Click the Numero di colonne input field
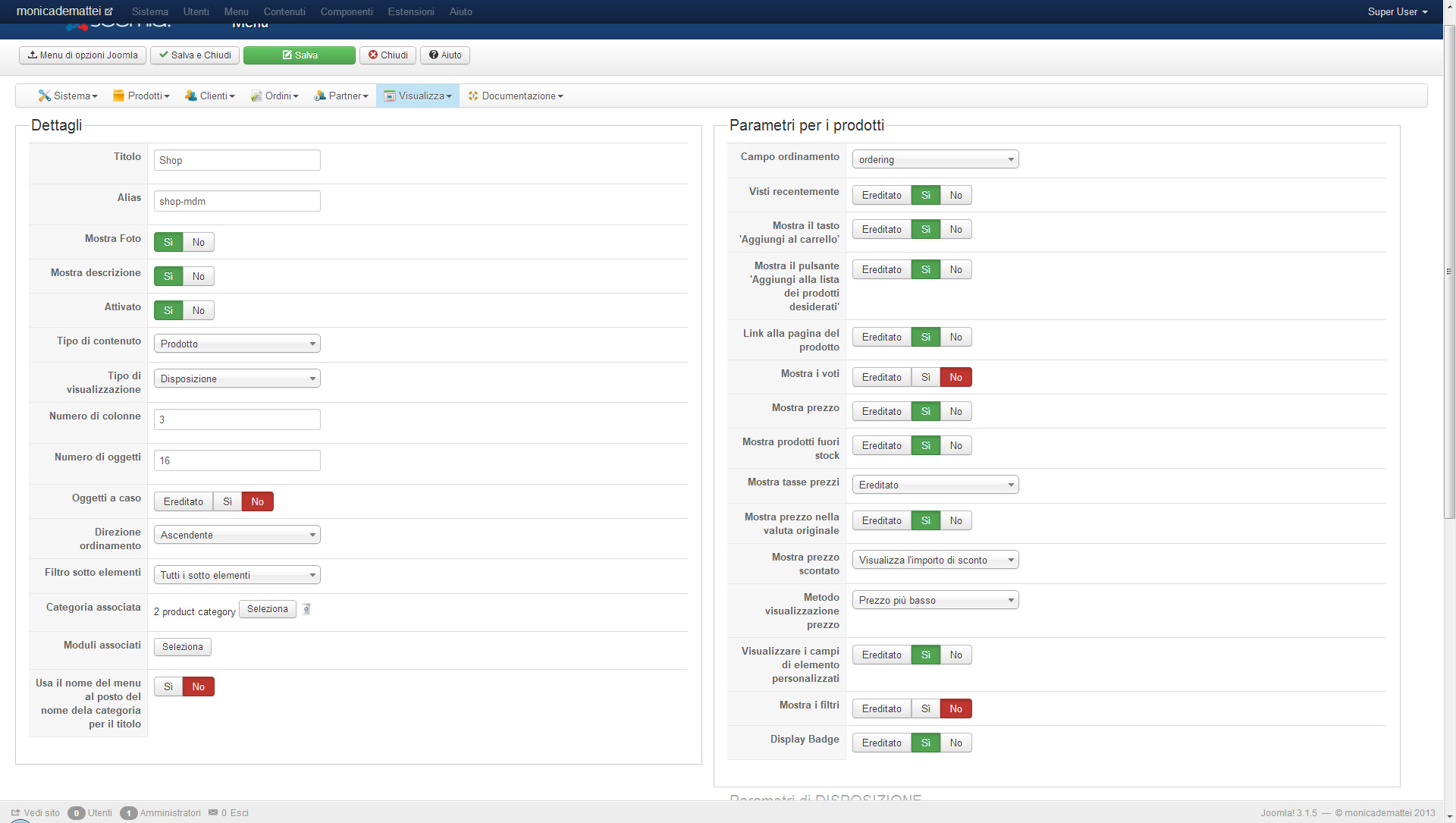 pos(237,419)
